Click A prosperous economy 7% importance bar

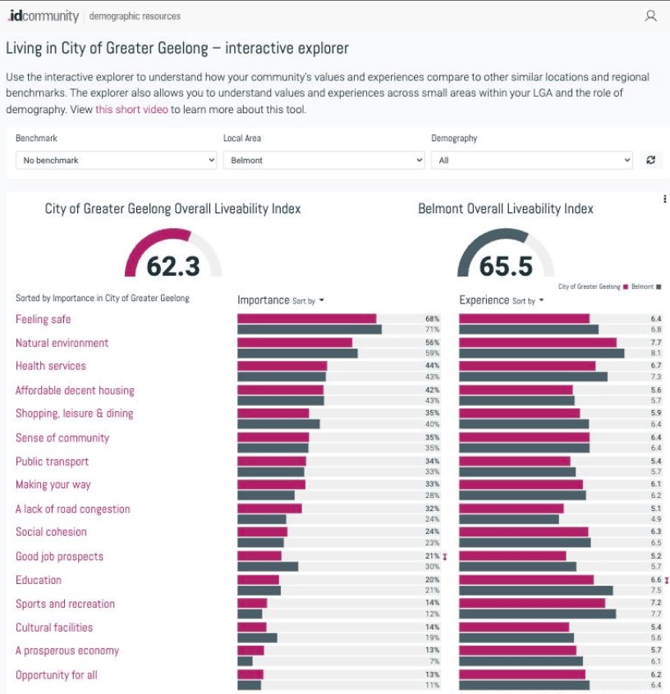point(245,661)
